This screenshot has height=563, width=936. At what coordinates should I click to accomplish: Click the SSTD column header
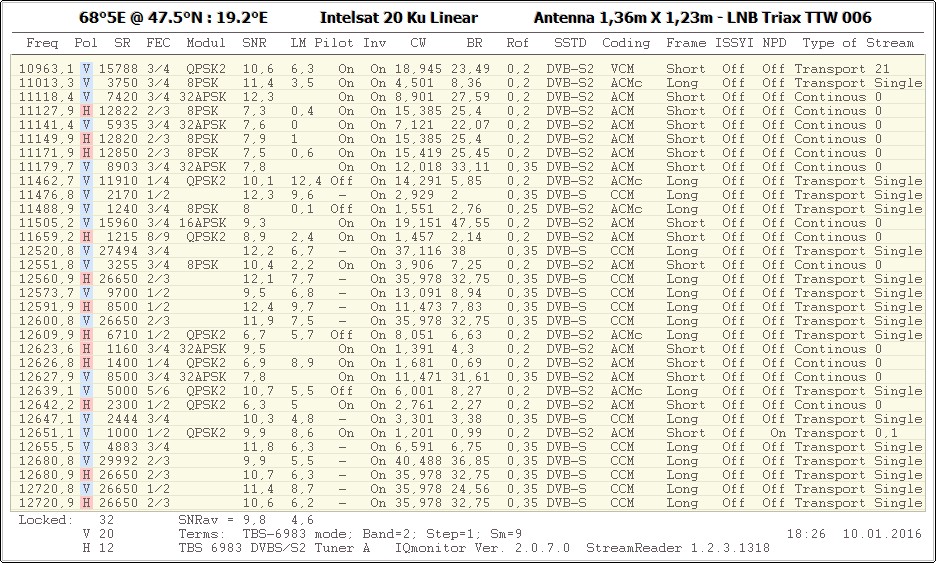[570, 43]
